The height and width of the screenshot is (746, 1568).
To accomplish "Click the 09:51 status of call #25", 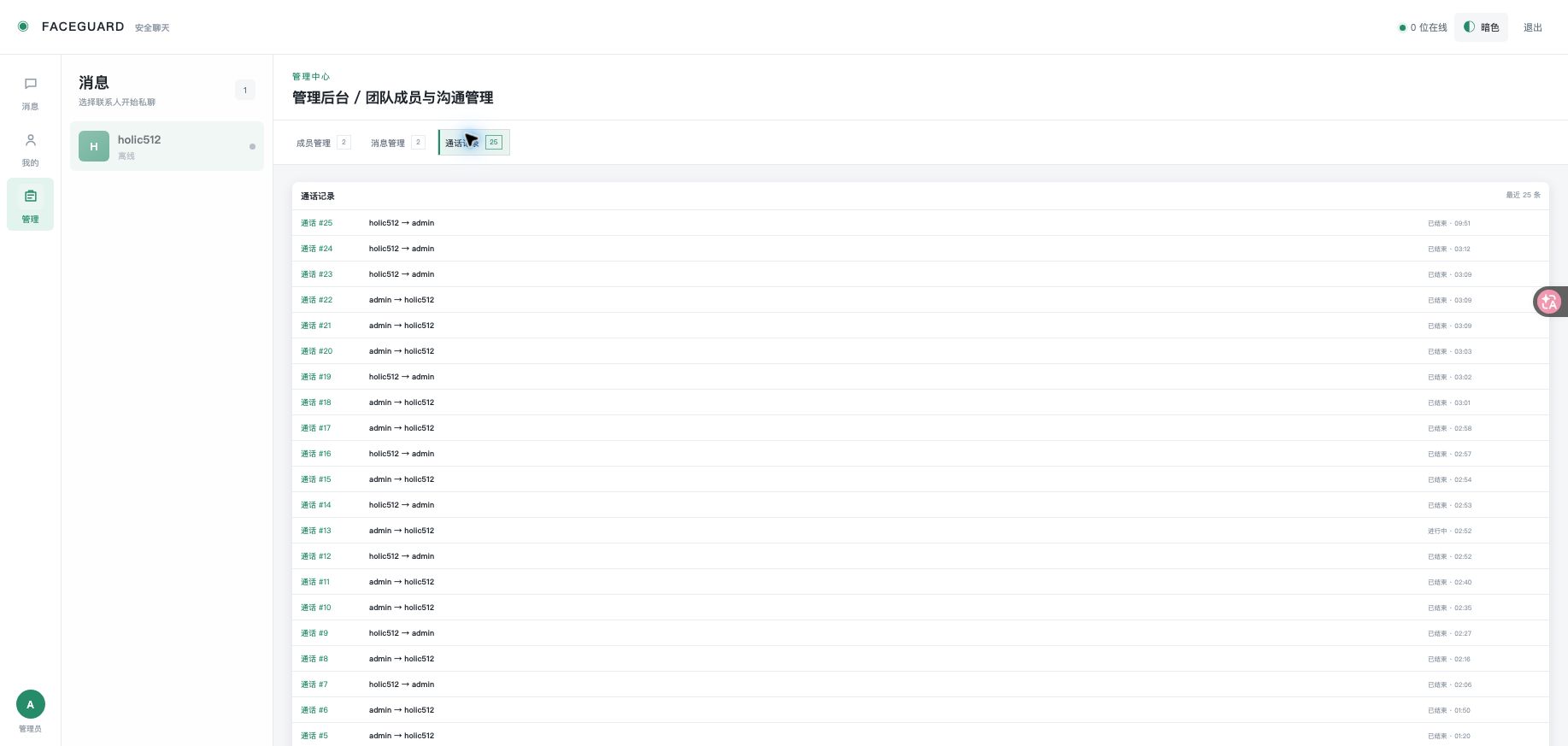I will click(x=1448, y=224).
